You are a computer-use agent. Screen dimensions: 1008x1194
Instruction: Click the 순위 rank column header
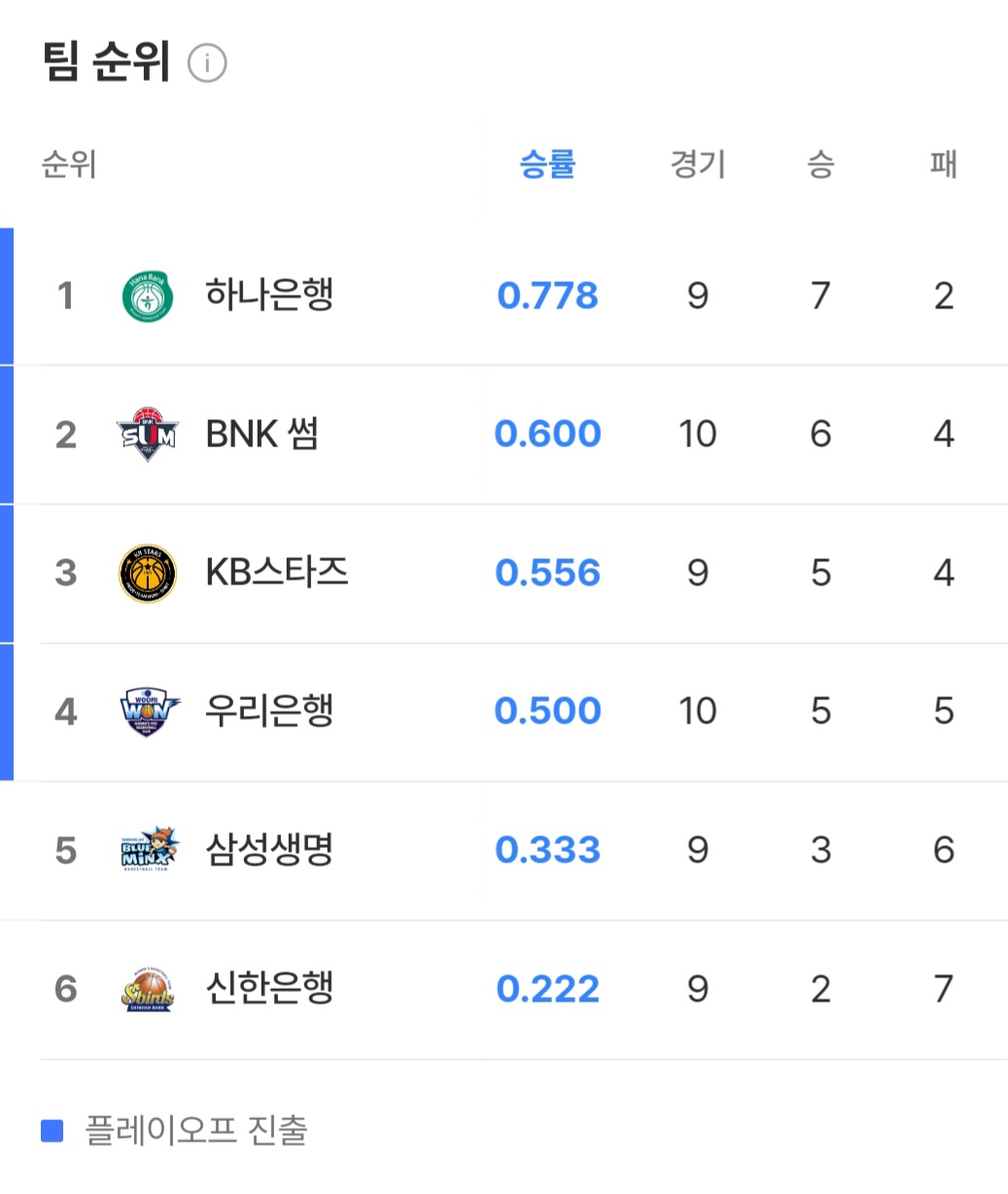pyautogui.click(x=68, y=164)
